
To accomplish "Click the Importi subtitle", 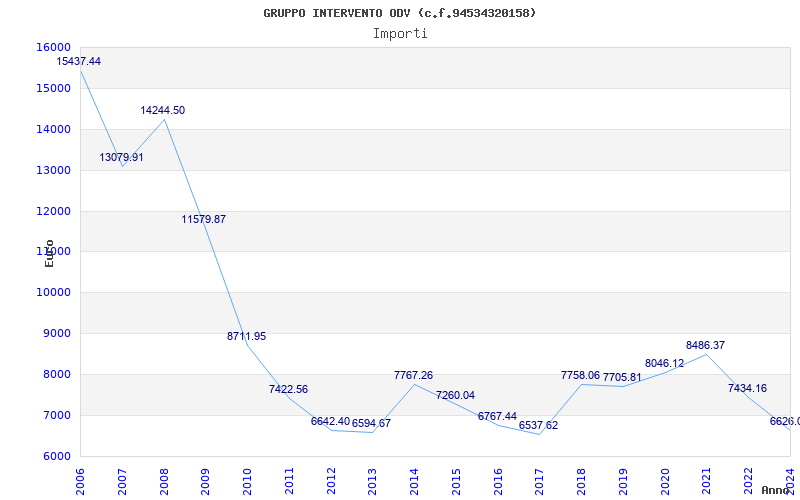I will point(400,34).
